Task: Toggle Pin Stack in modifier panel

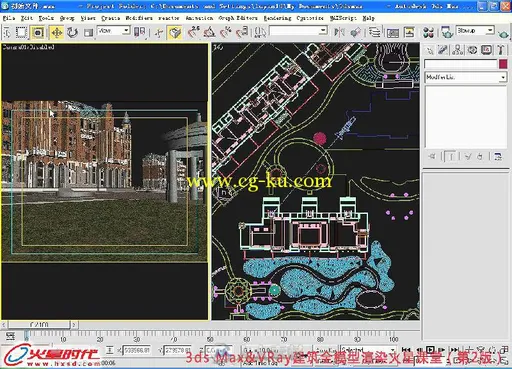Action: (x=432, y=156)
